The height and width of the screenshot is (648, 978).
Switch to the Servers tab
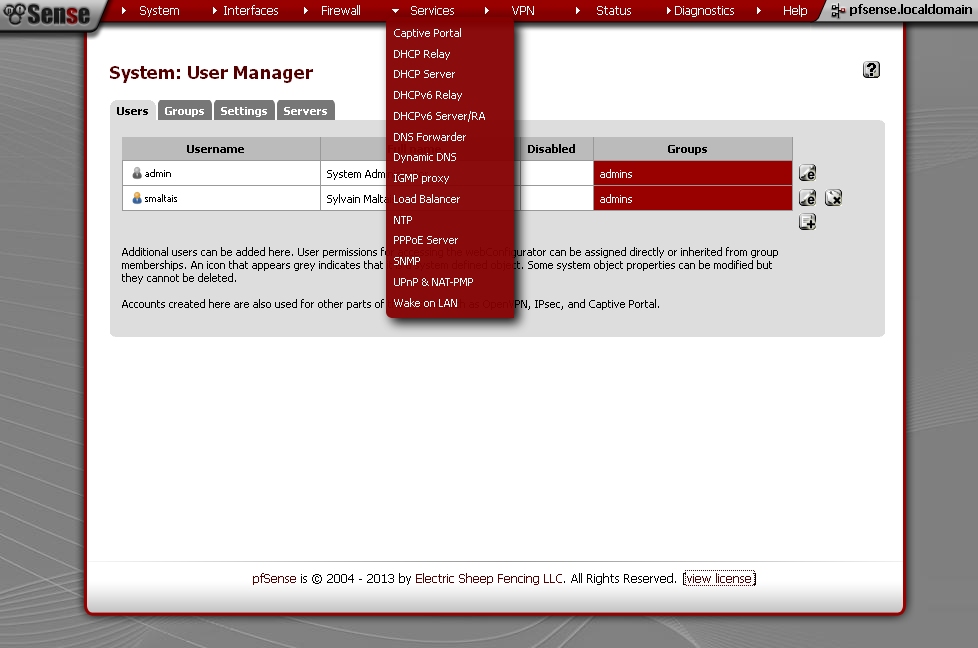(305, 111)
